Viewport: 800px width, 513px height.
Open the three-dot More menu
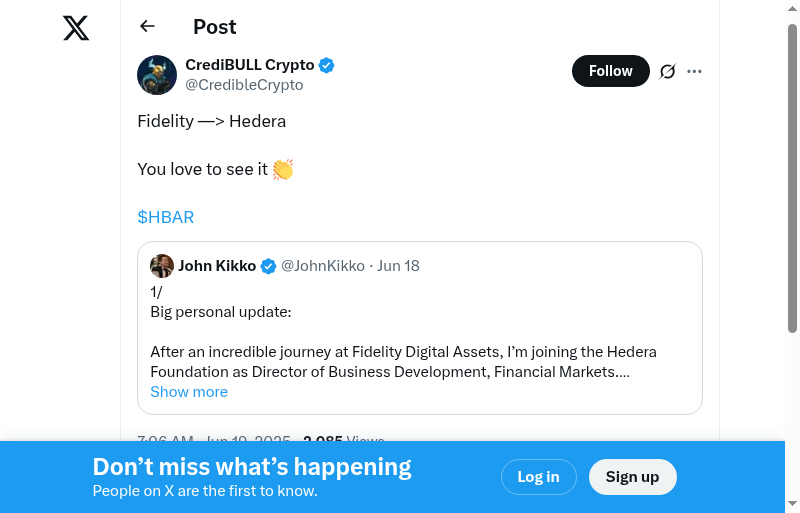(x=695, y=71)
